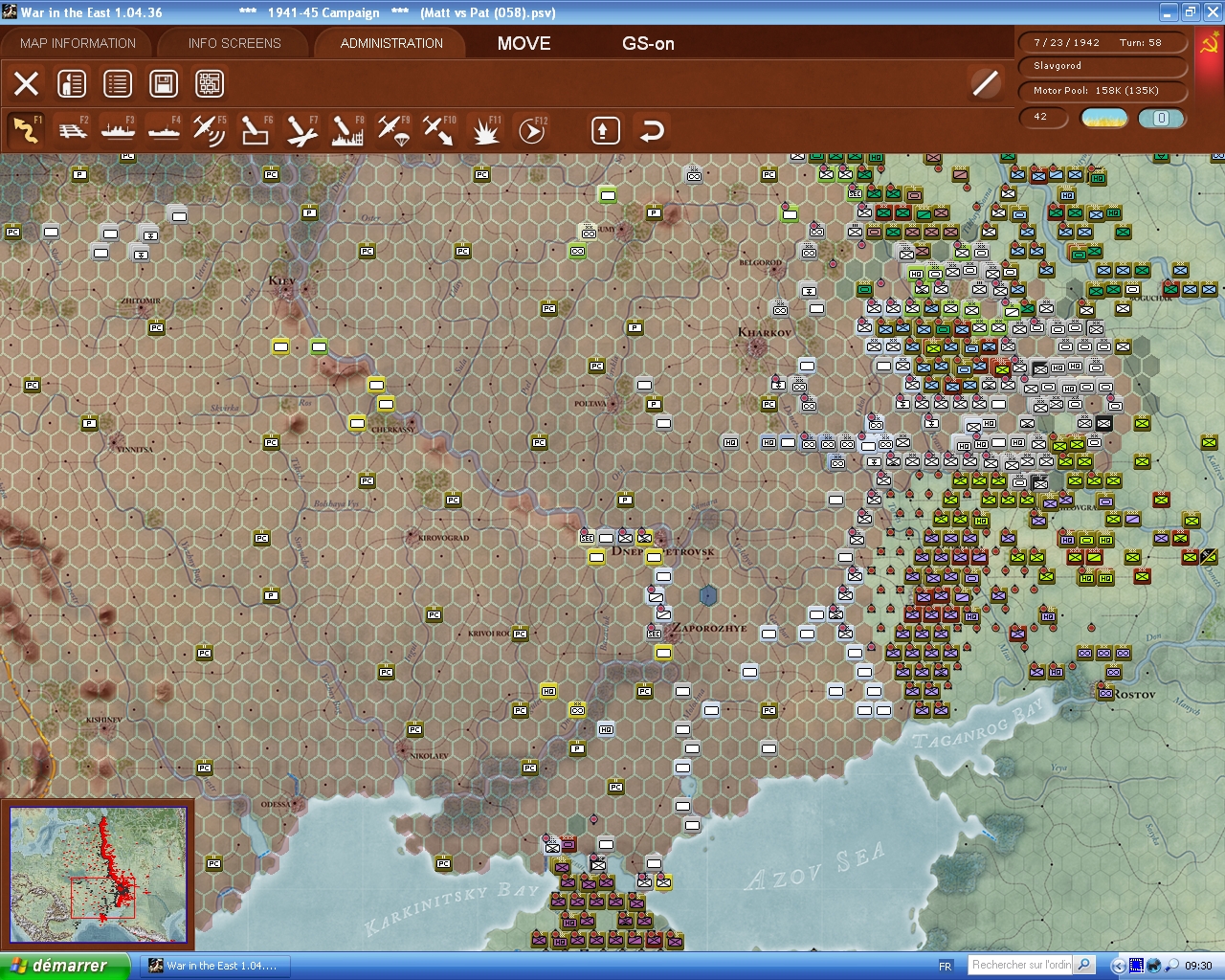Select the F8 bomb city mode
This screenshot has height=980, width=1225.
(347, 130)
